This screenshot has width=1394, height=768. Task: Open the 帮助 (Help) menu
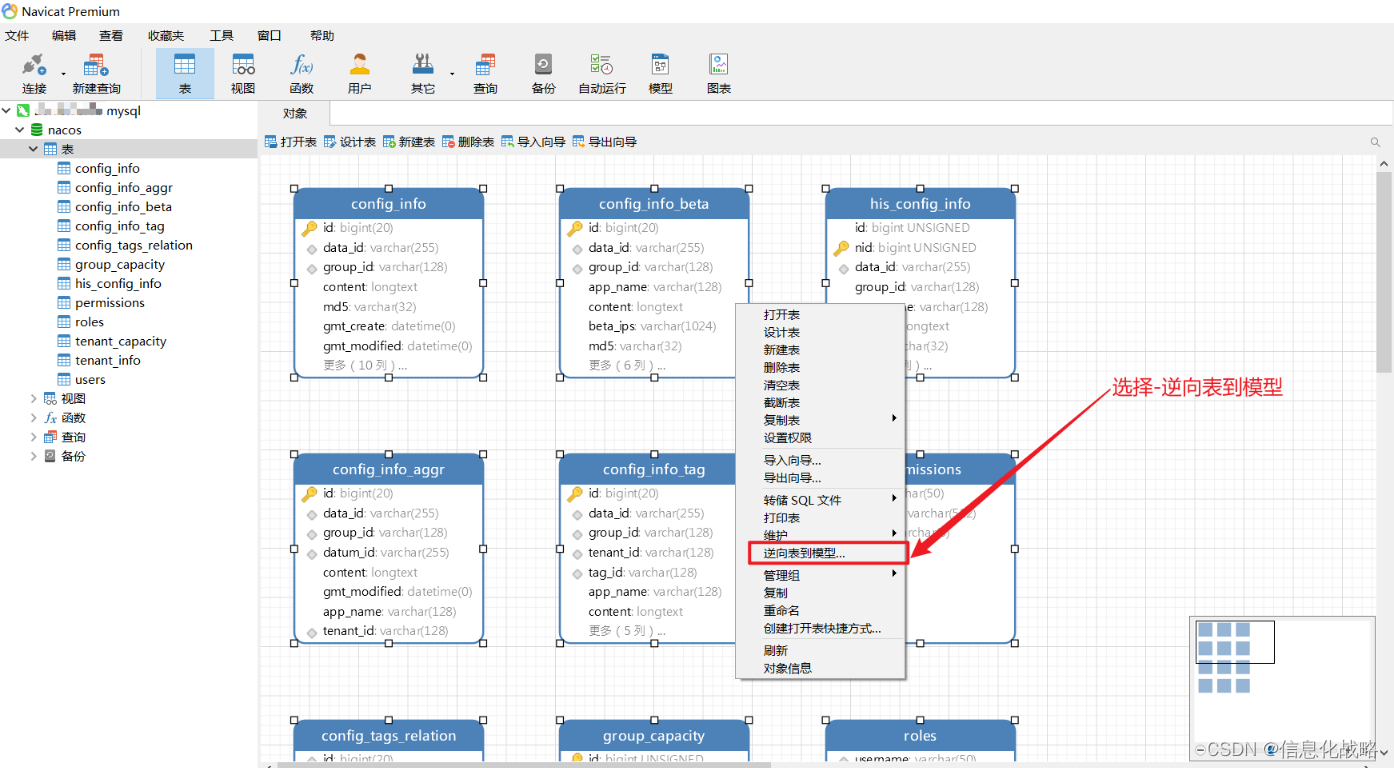322,36
